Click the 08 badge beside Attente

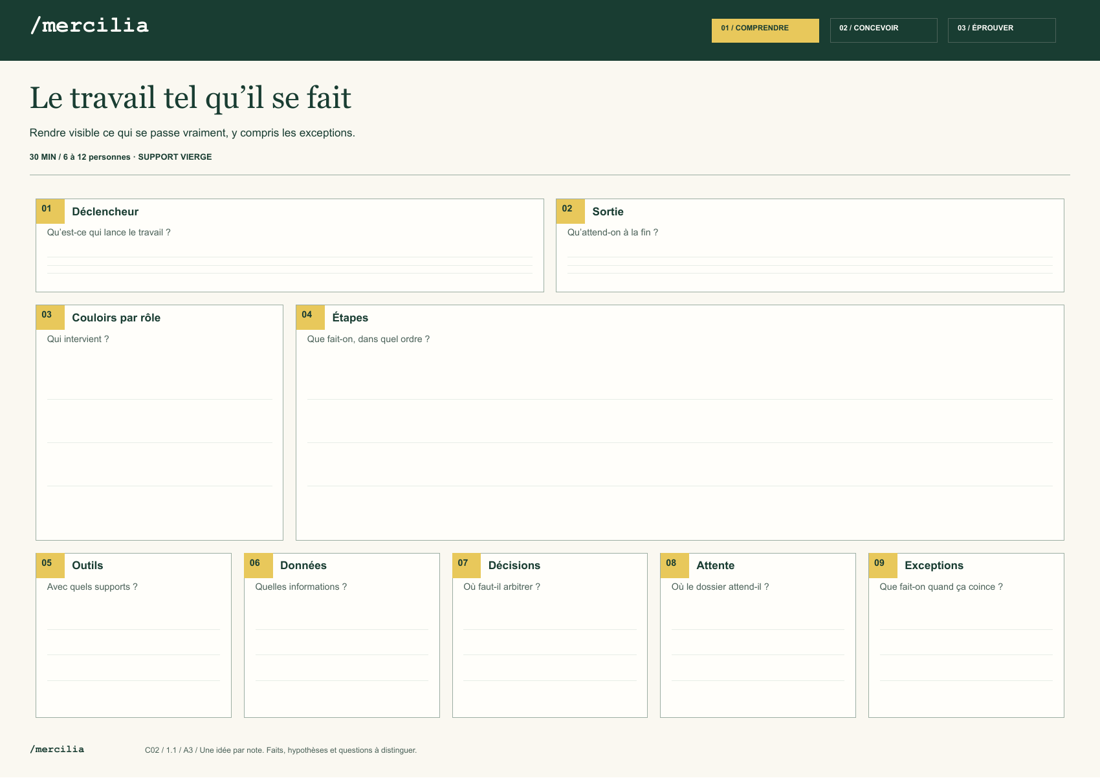pyautogui.click(x=674, y=565)
